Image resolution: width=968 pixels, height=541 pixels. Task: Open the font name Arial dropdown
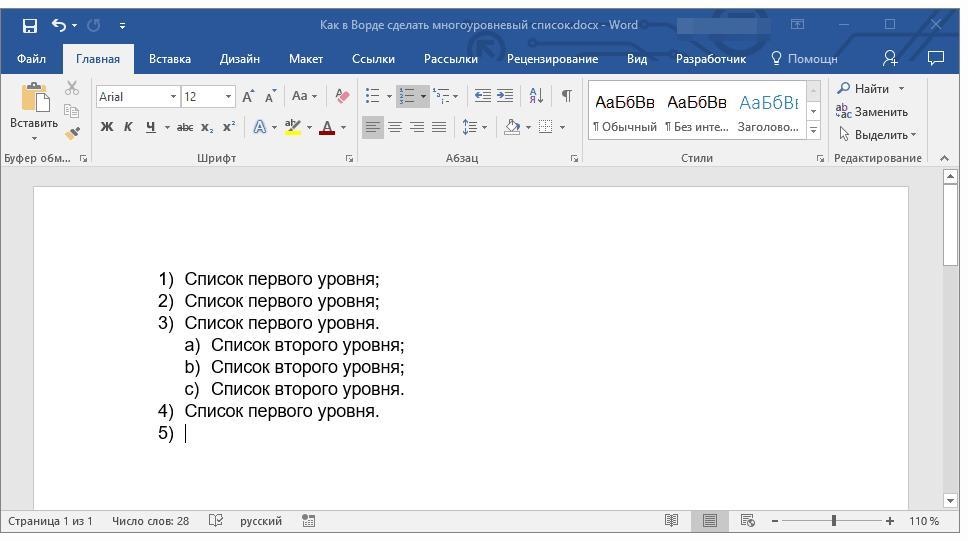click(x=173, y=97)
